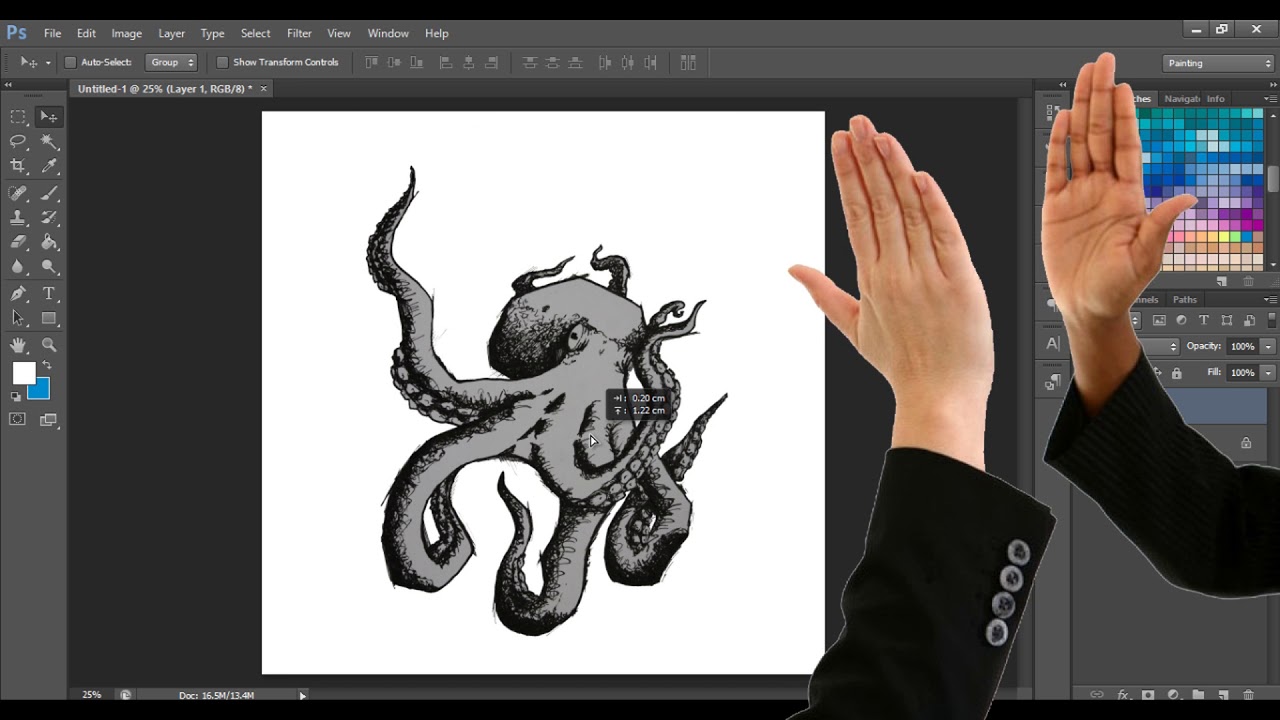Click the blue background color swatch
The image size is (1280, 720).
coord(40,391)
